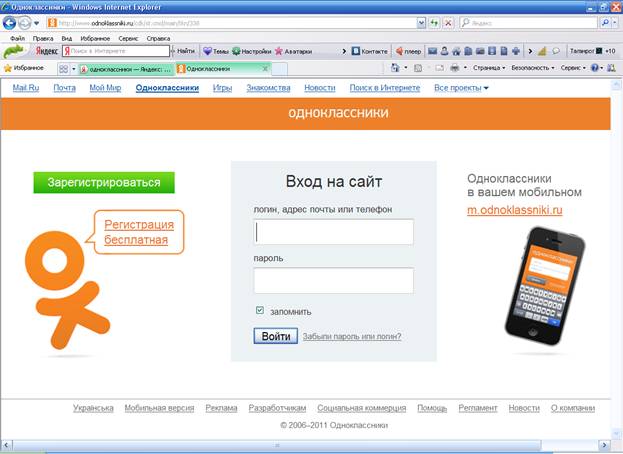Click the Тапирог toolbar item
Viewport: 623px width, 454px height.
(586, 51)
